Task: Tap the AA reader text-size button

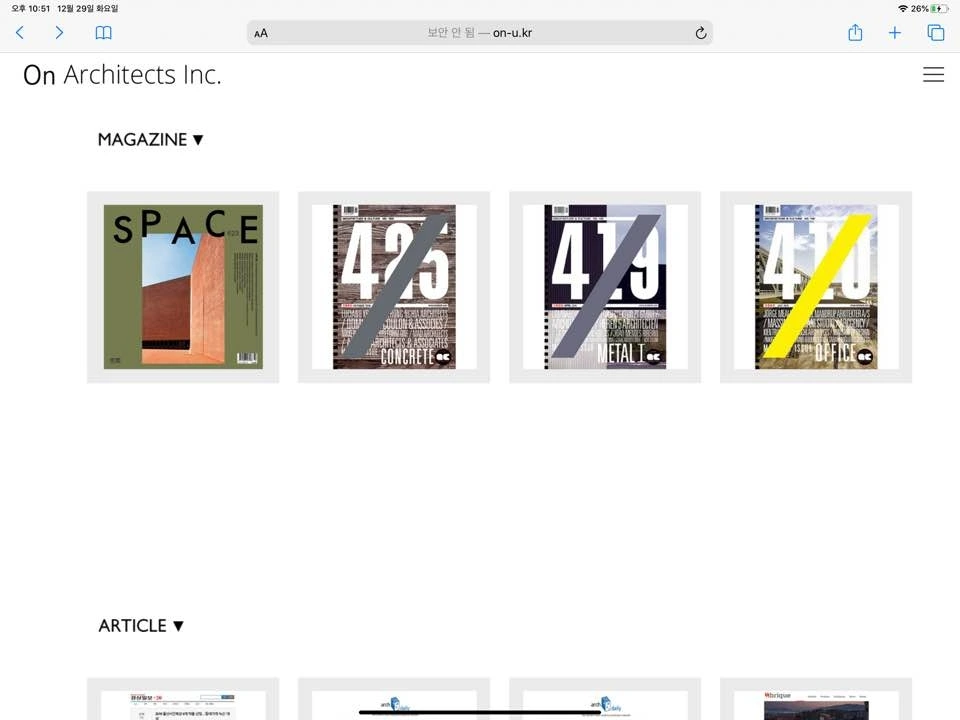Action: click(261, 33)
